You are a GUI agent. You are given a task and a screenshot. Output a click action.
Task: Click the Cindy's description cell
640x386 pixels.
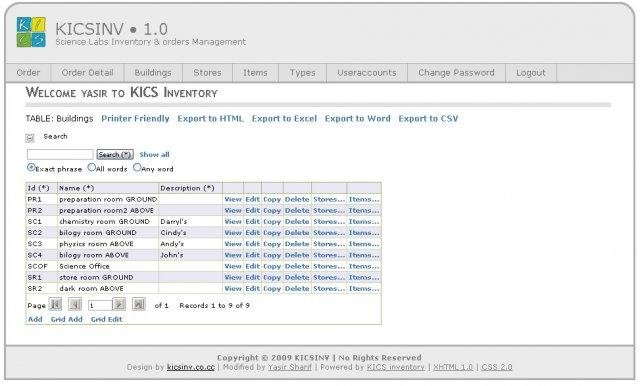click(x=190, y=233)
